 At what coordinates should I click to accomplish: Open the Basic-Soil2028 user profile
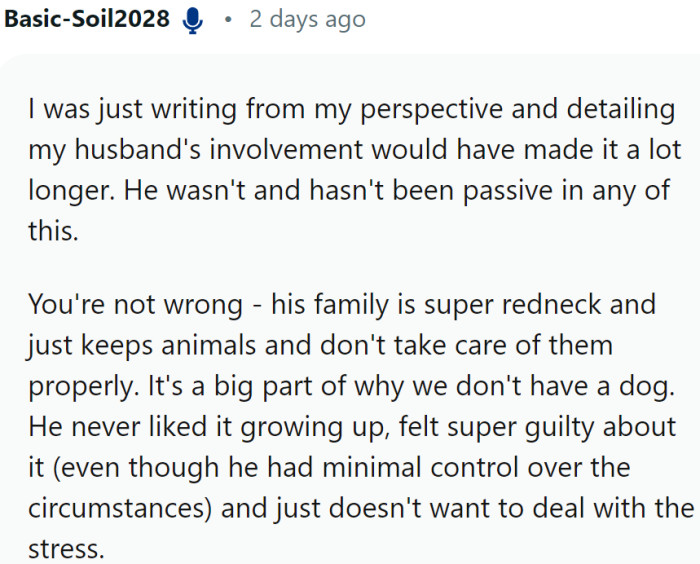(x=87, y=19)
